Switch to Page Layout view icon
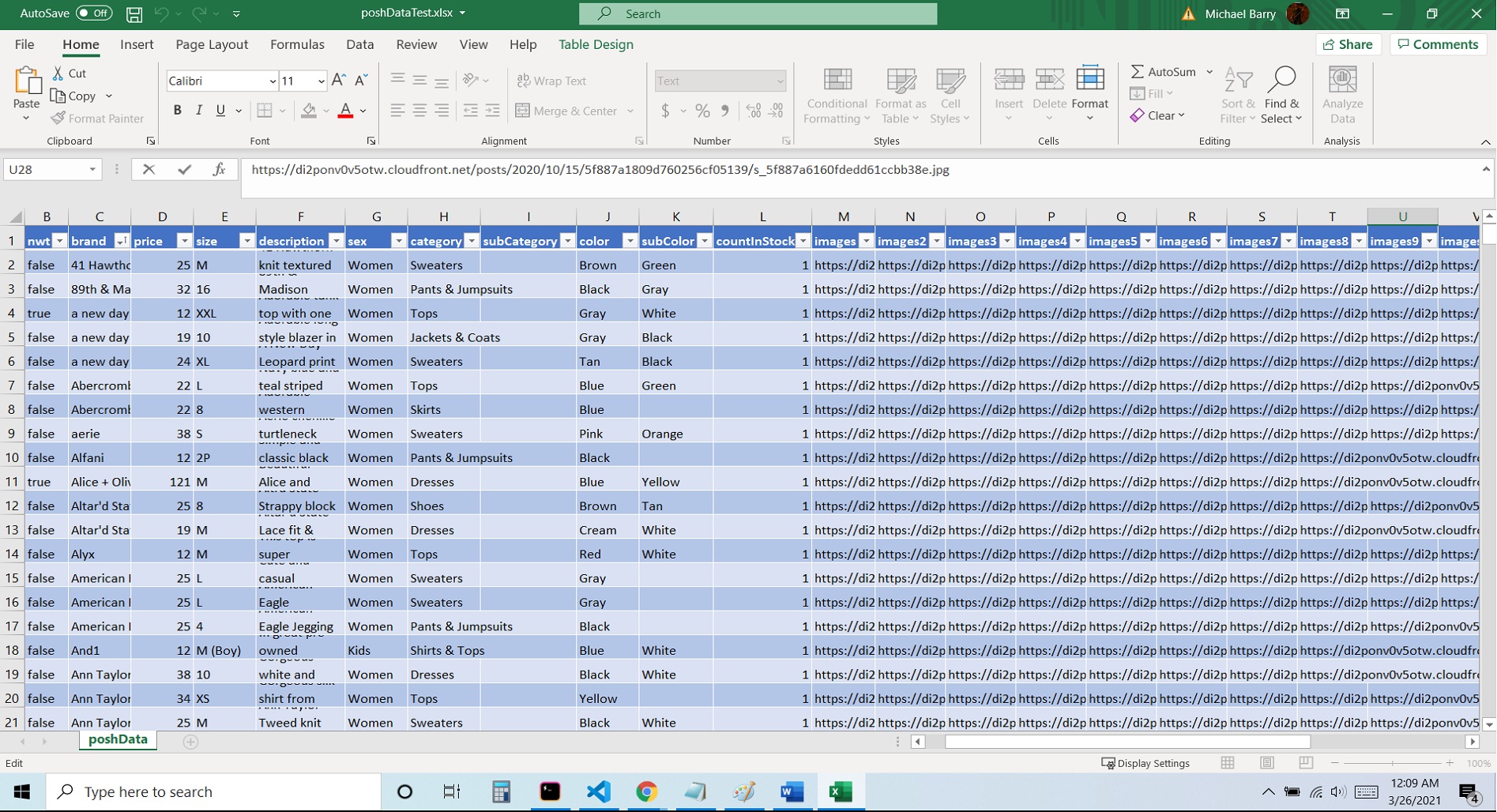1497x812 pixels. click(x=1267, y=763)
